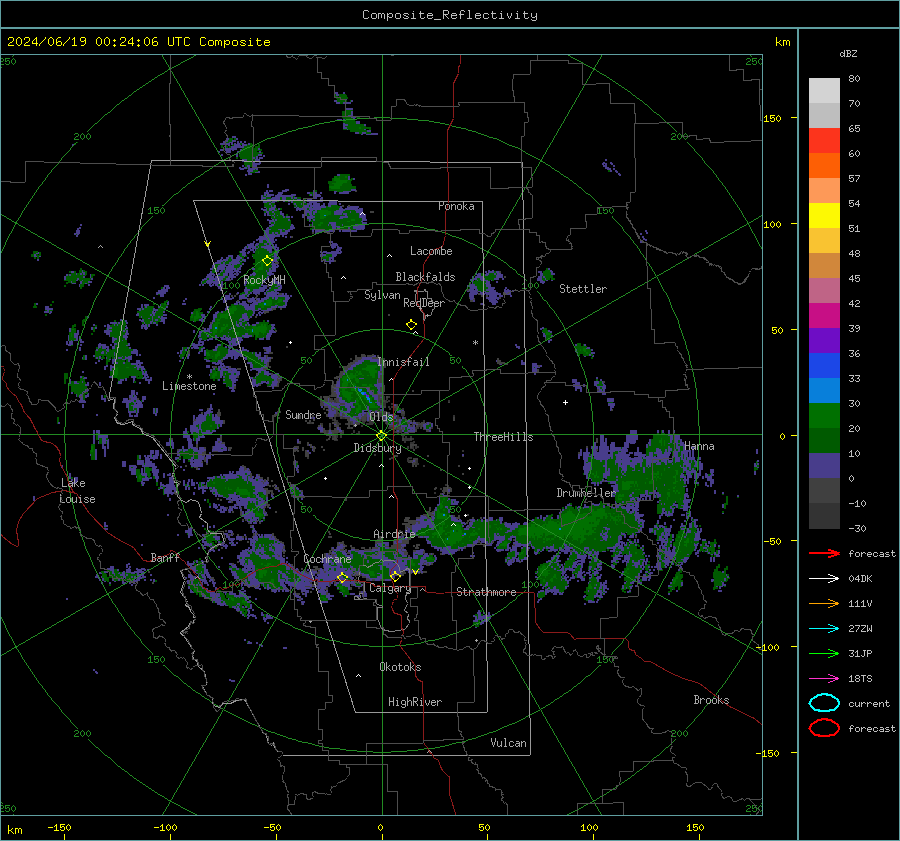Viewport: 900px width, 841px height.
Task: Click the white 04DK arrow in legend
Action: [x=824, y=578]
